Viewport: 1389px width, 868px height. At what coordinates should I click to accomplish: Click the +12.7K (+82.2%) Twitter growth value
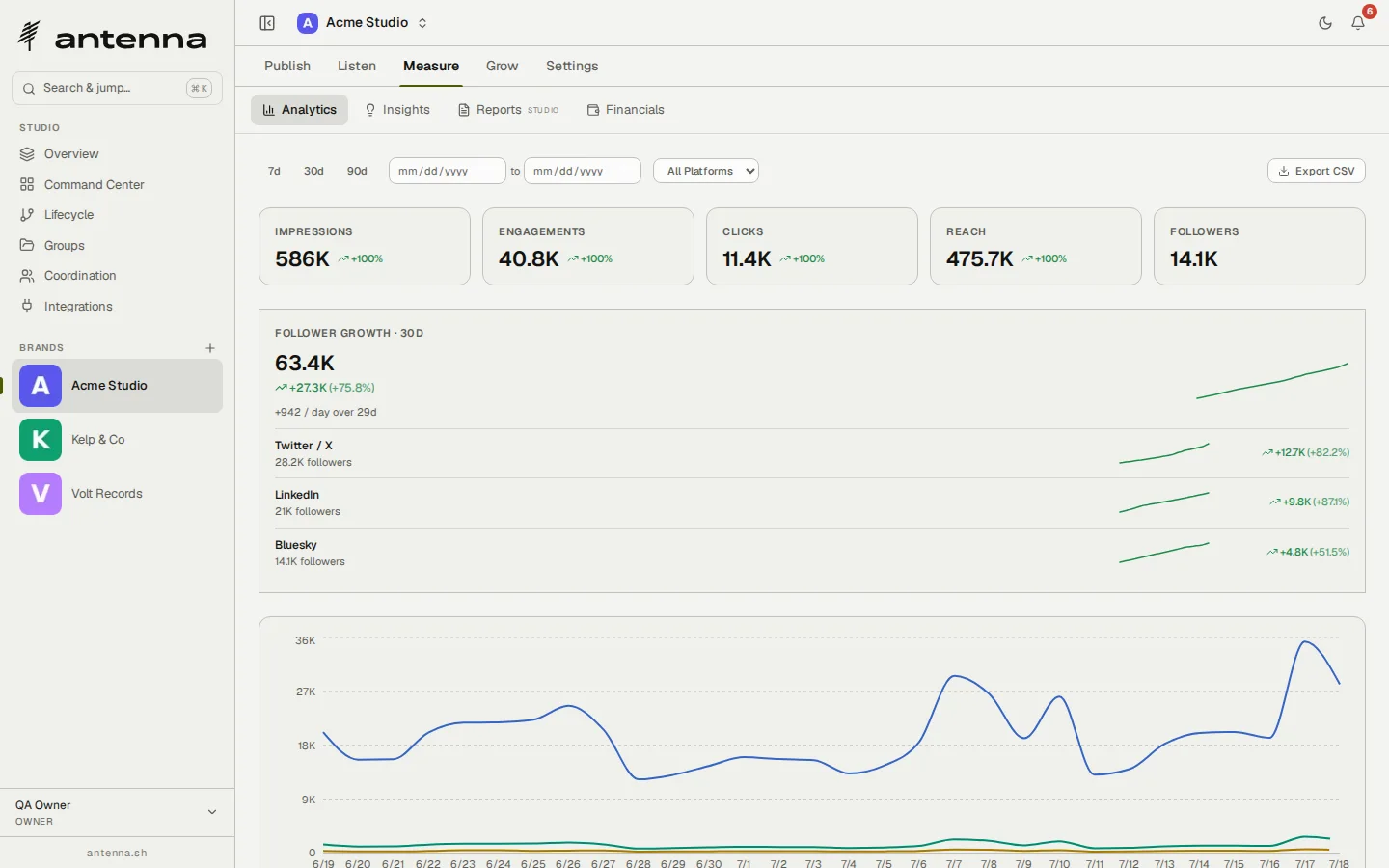point(1306,452)
